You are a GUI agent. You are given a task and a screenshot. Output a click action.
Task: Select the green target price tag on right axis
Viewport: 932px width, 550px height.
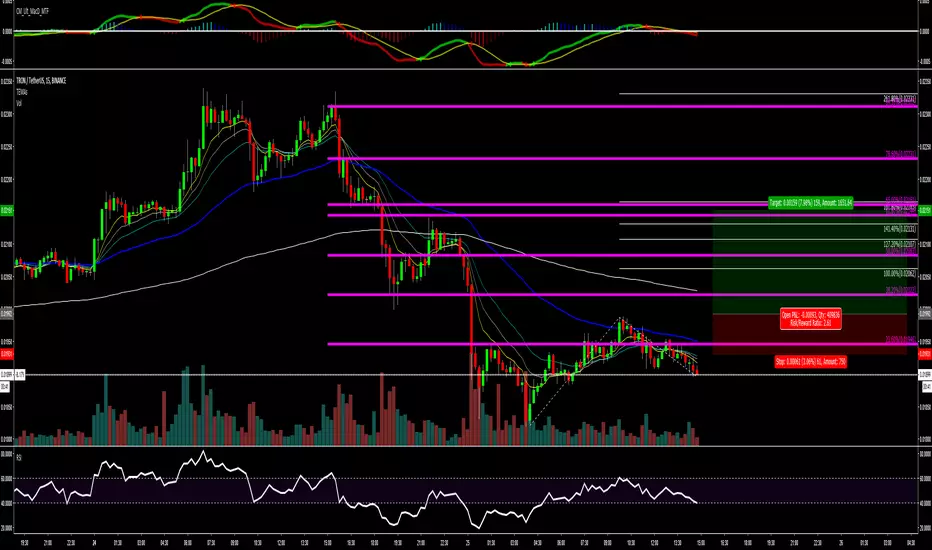pyautogui.click(x=925, y=210)
